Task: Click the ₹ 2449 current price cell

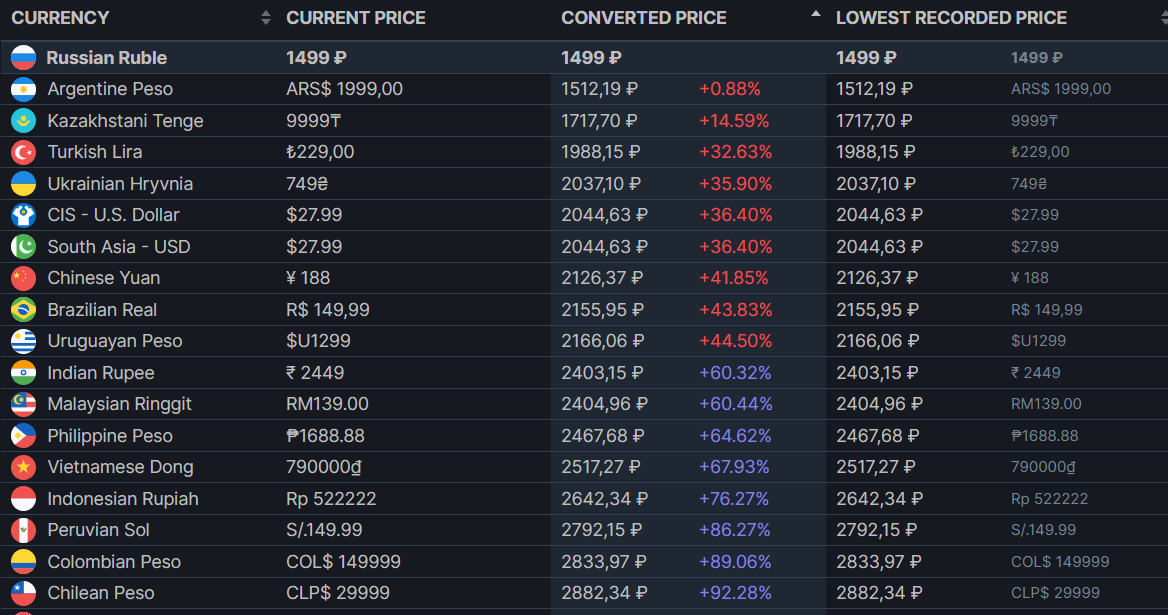Action: tap(315, 373)
